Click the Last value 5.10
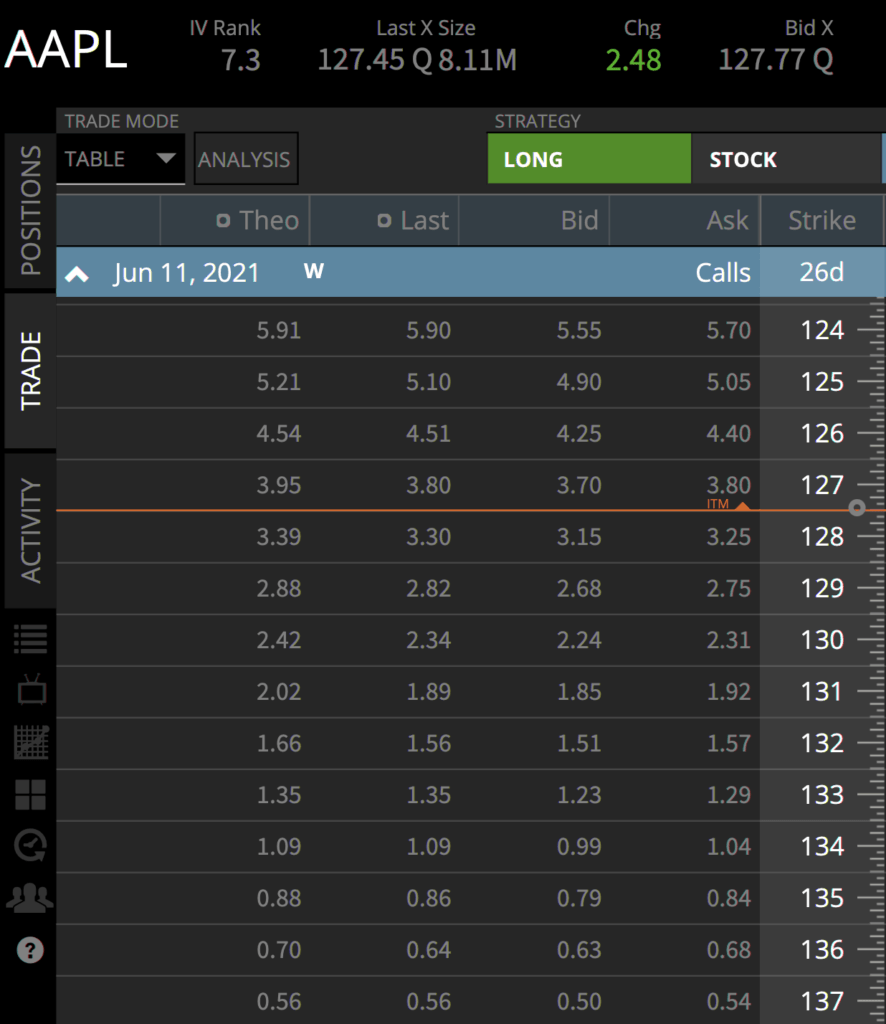886x1024 pixels. [x=428, y=382]
